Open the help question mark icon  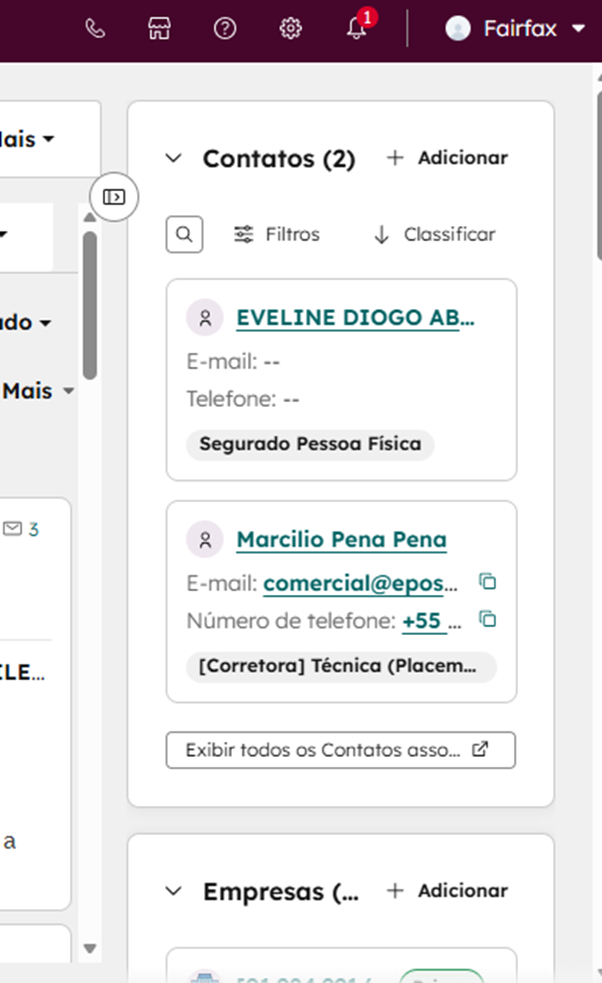(x=225, y=29)
